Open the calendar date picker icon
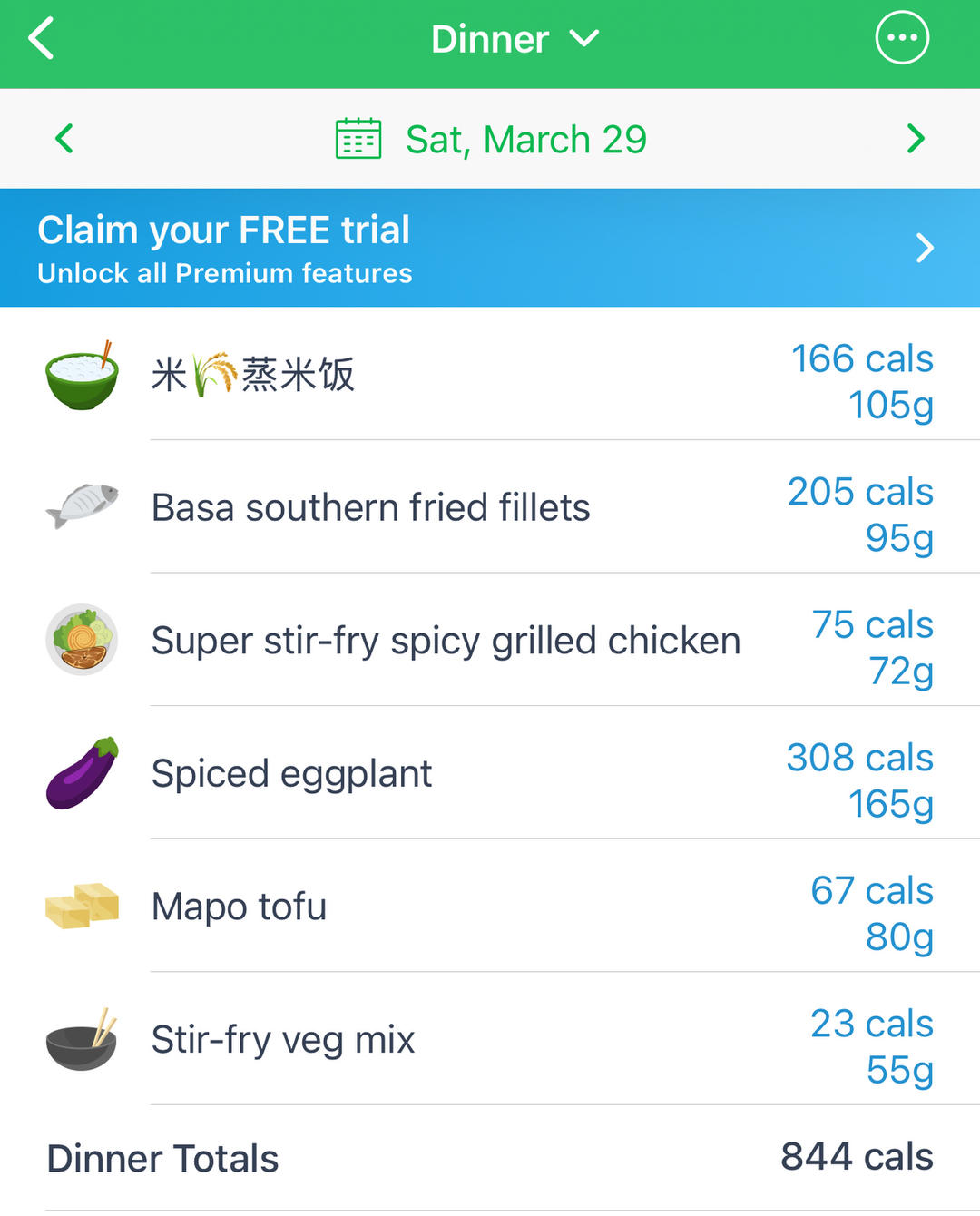The height and width of the screenshot is (1216, 980). tap(358, 139)
